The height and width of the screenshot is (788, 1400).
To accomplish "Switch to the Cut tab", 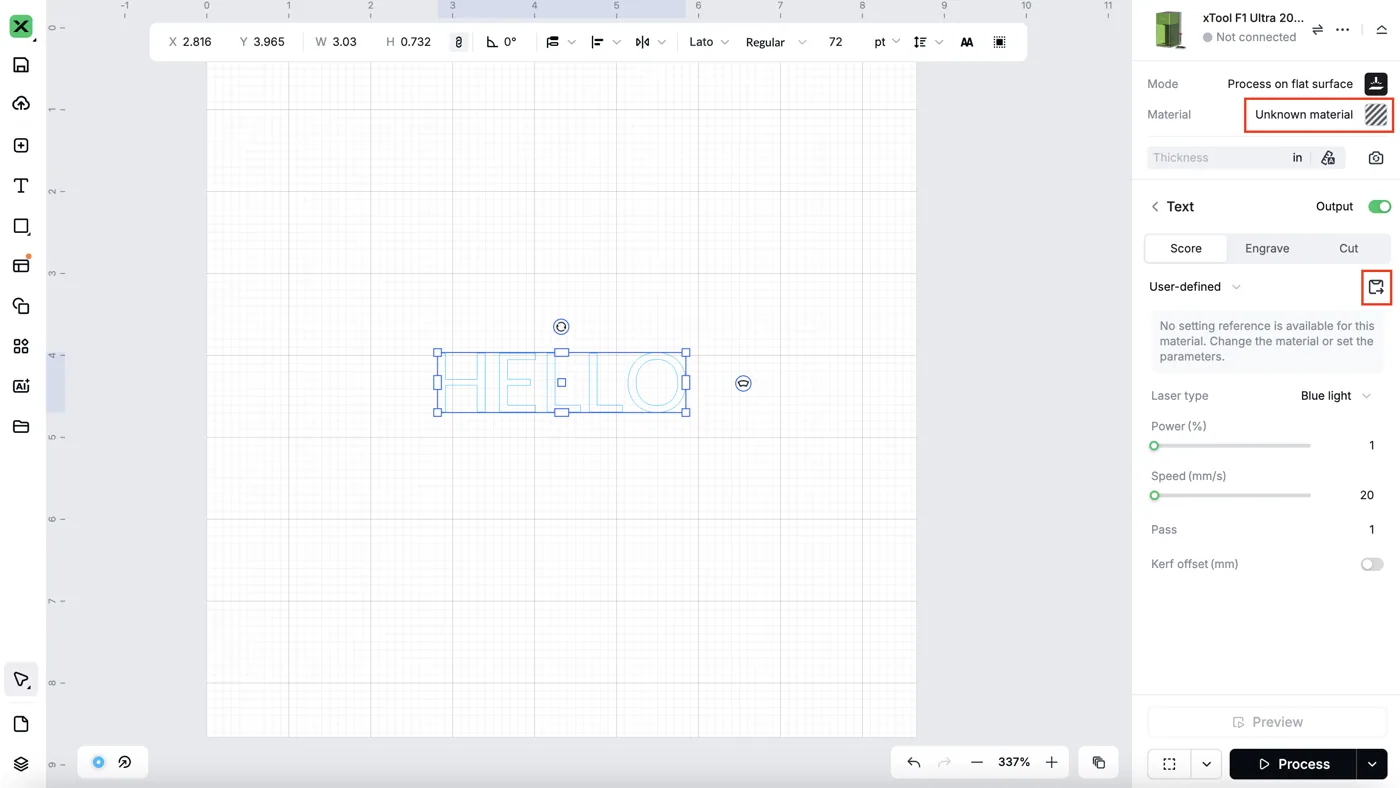I will 1348,248.
